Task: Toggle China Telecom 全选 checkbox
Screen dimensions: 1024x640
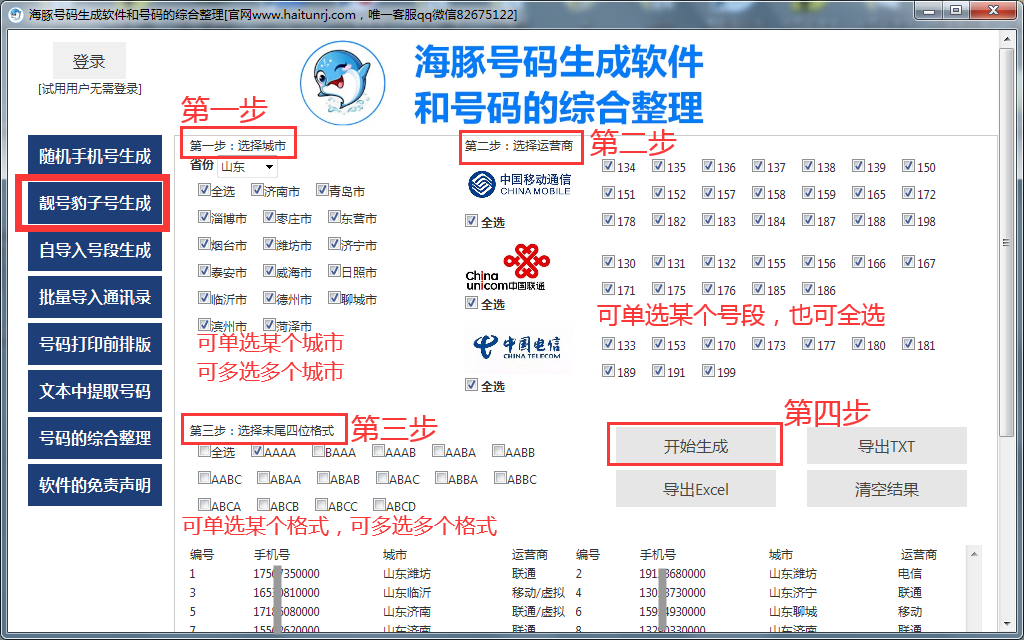Action: [471, 386]
